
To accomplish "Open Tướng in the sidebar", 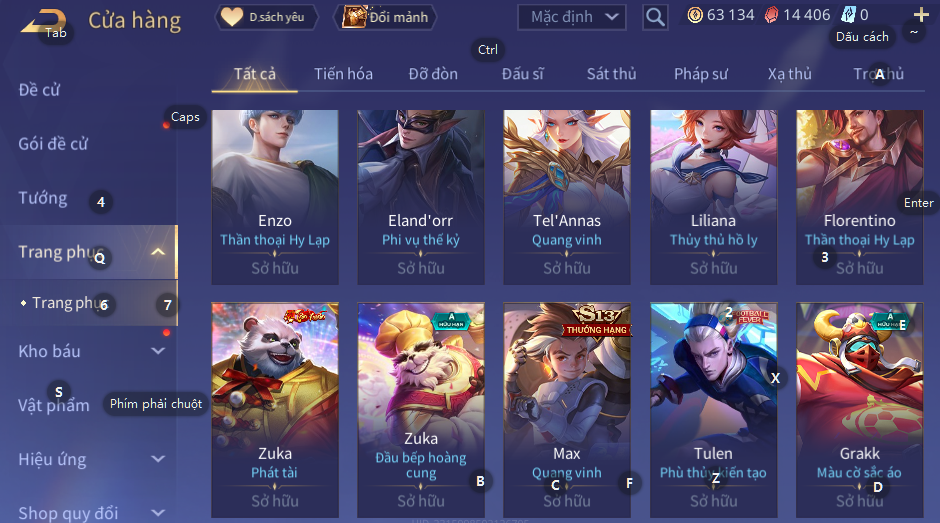I will (43, 198).
